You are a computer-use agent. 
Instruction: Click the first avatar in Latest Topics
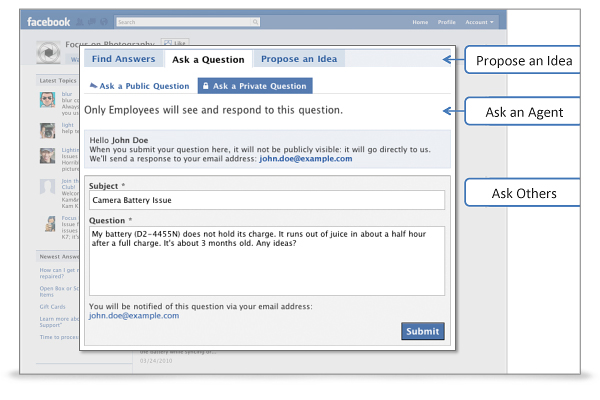[x=47, y=99]
